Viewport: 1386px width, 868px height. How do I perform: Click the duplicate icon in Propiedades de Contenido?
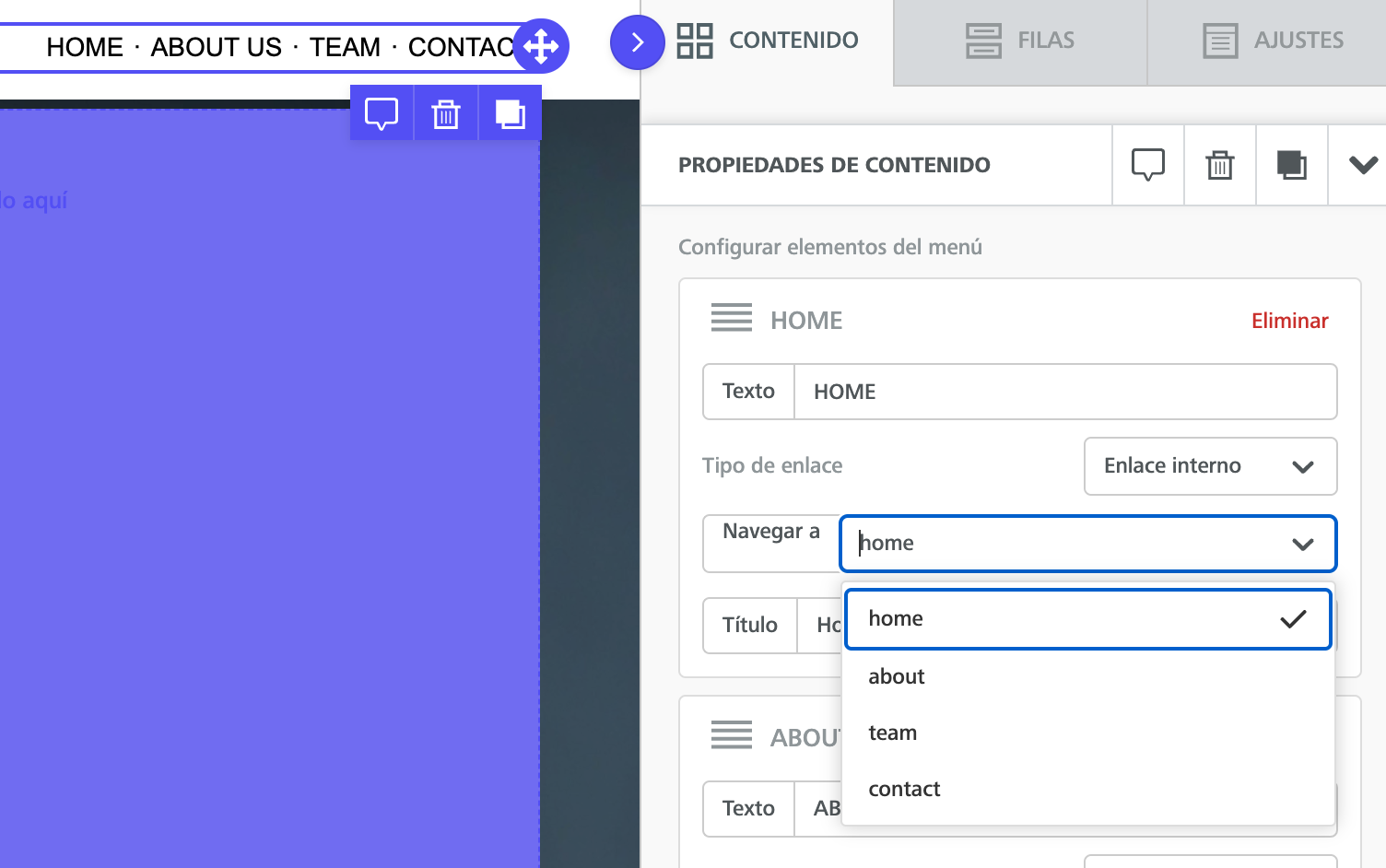click(1292, 165)
